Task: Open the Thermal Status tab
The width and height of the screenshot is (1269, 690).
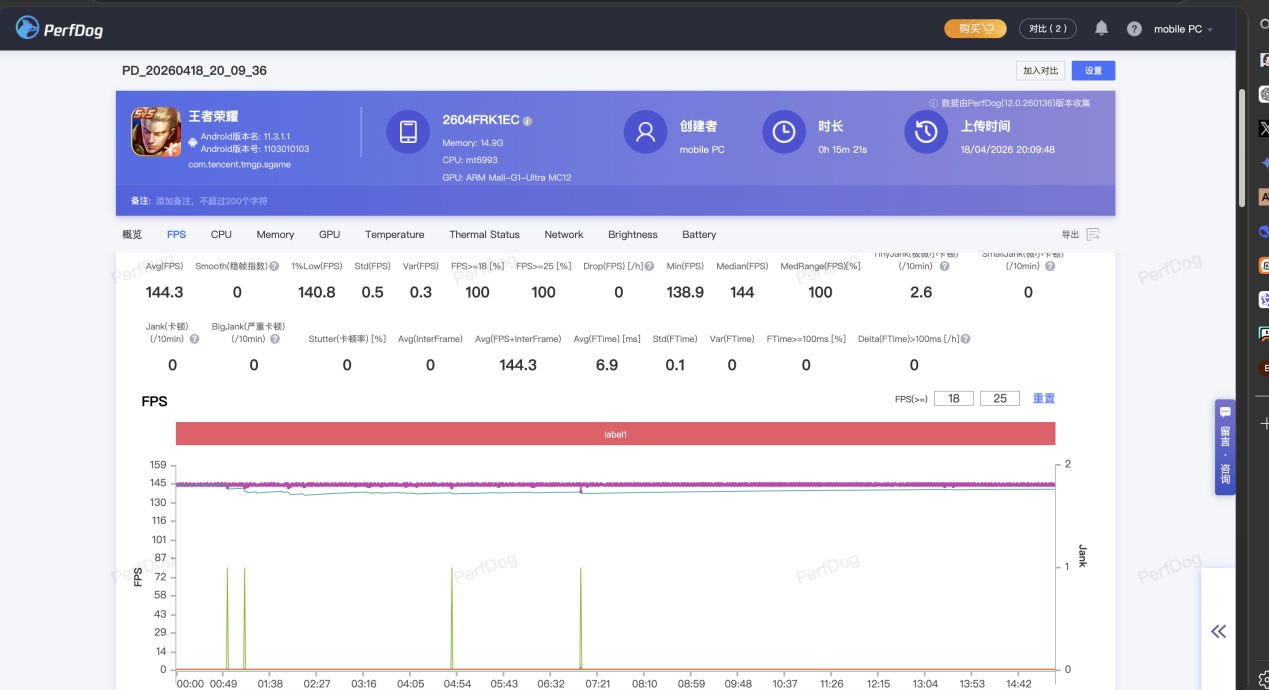Action: point(484,234)
